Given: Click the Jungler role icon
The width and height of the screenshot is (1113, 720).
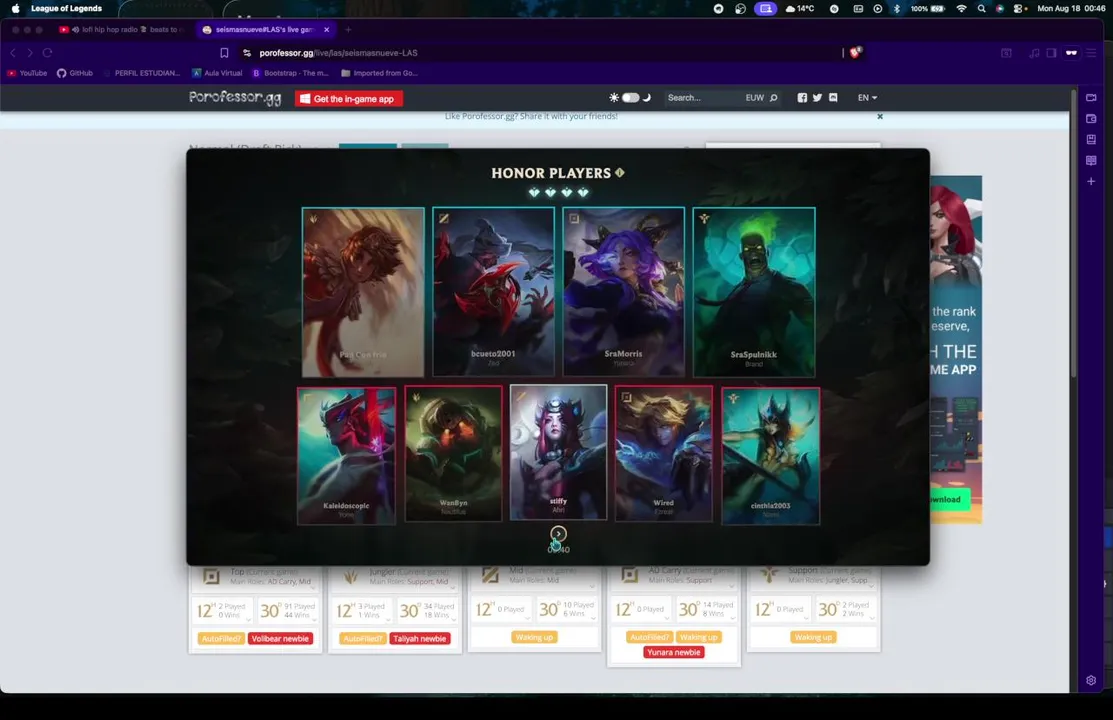Looking at the screenshot, I should [351, 577].
